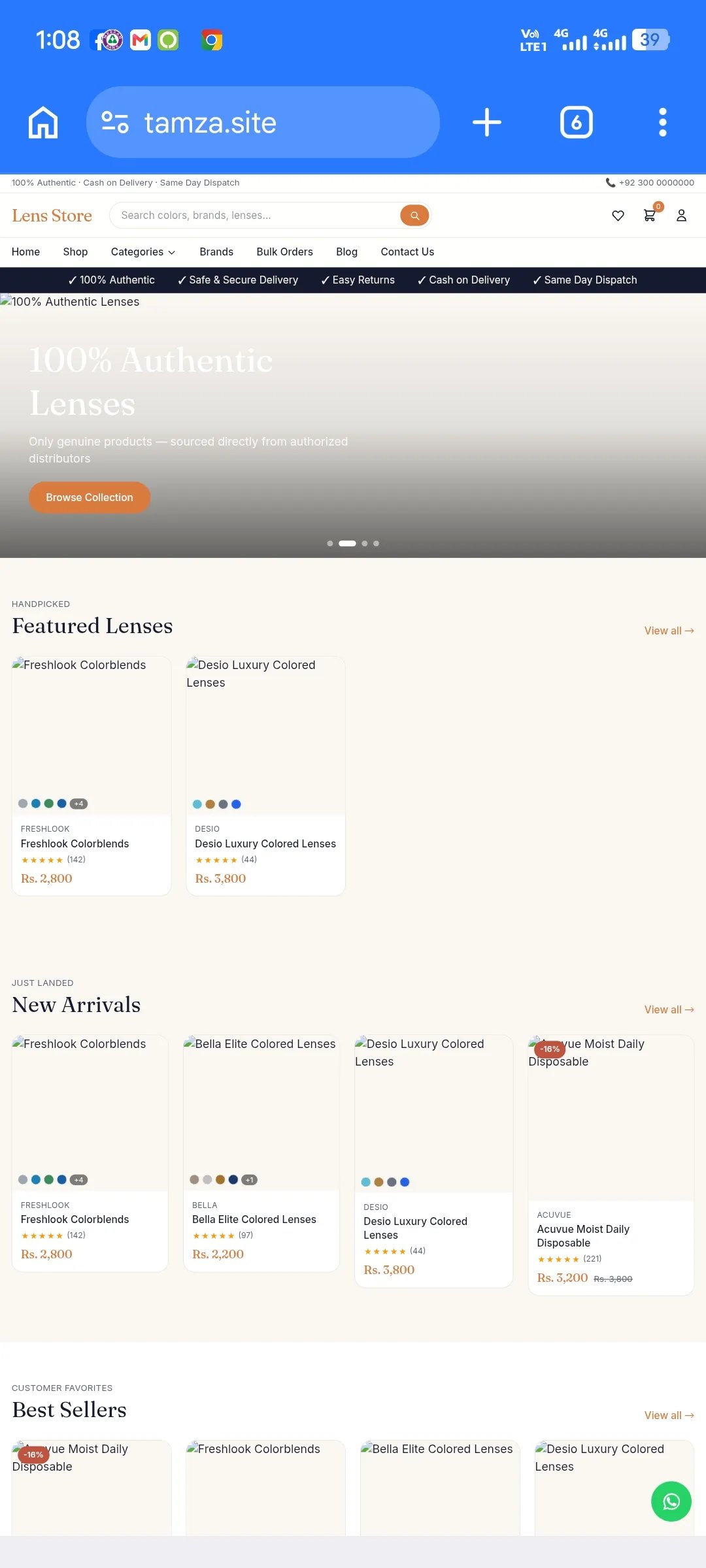Expand the Categories dropdown menu
The width and height of the screenshot is (706, 1568).
[x=143, y=252]
